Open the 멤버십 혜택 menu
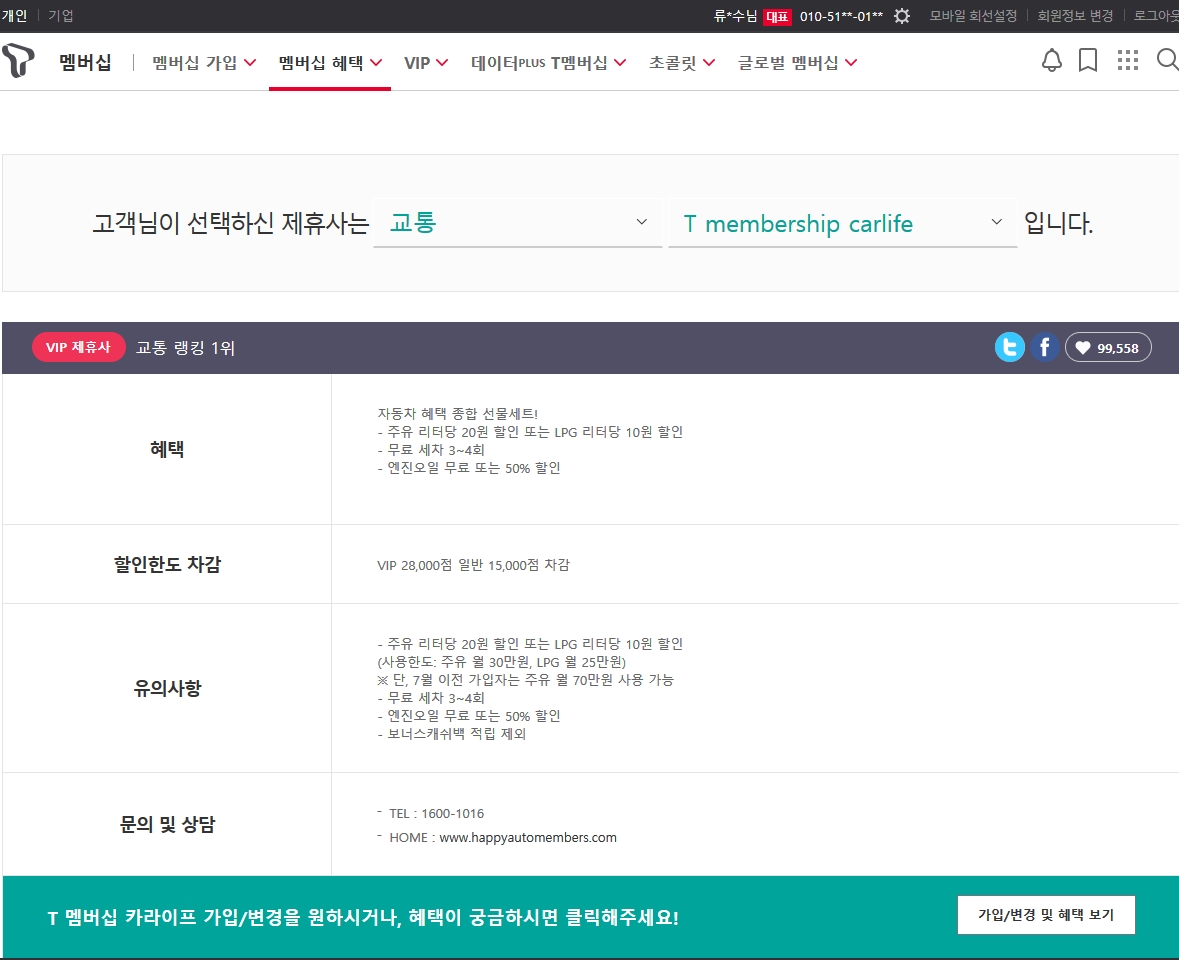 click(330, 63)
